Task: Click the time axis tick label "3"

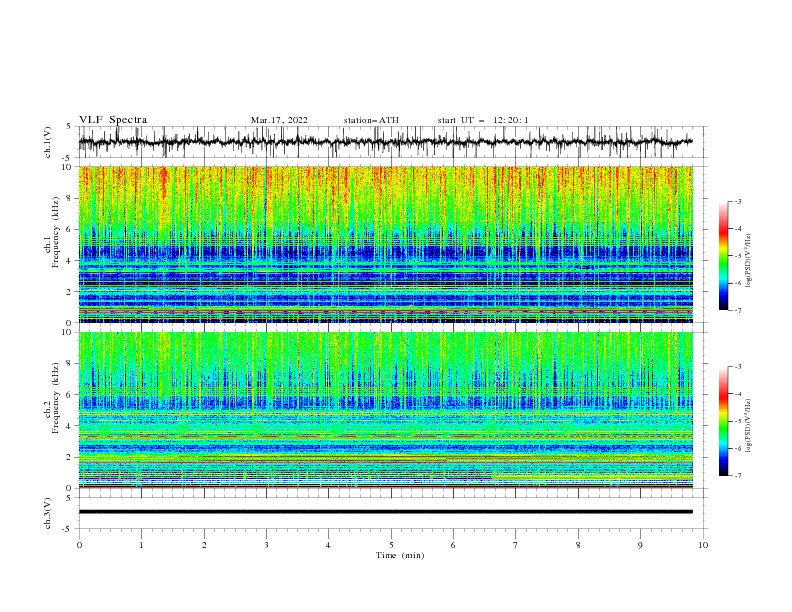Action: (266, 545)
